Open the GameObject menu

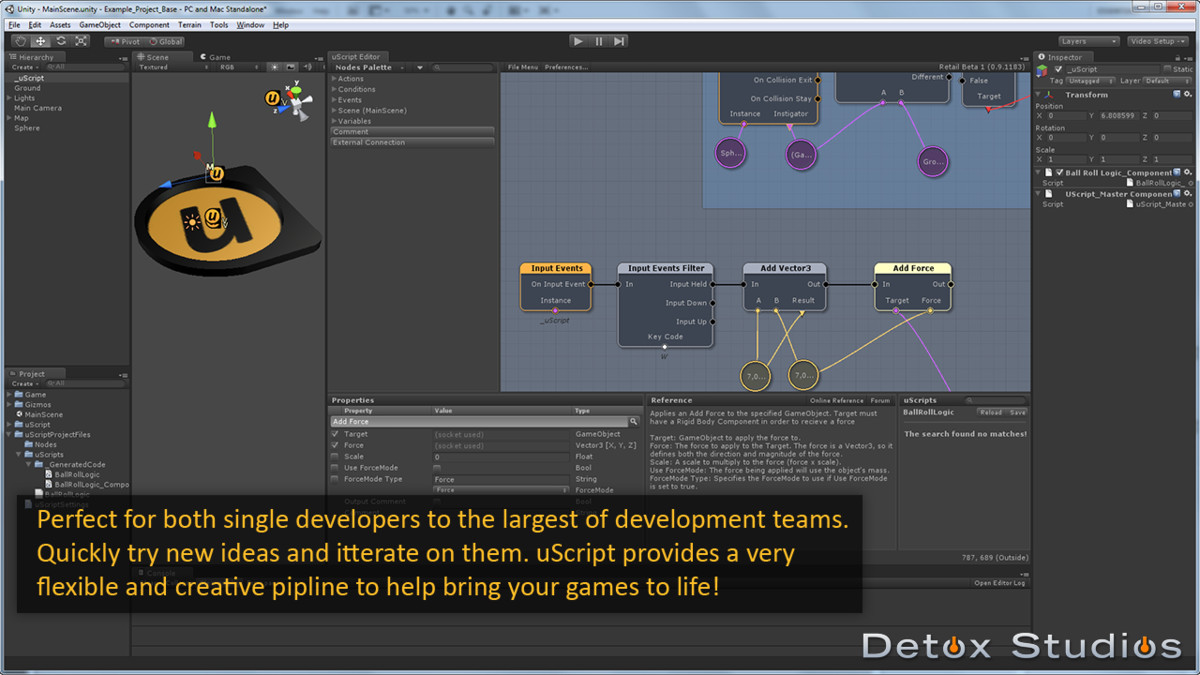pos(99,25)
